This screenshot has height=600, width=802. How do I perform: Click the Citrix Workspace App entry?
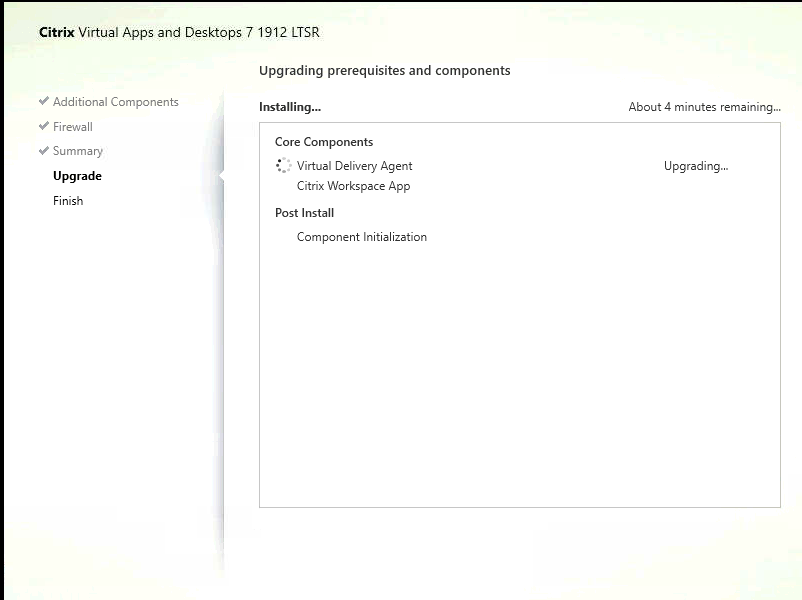353,186
